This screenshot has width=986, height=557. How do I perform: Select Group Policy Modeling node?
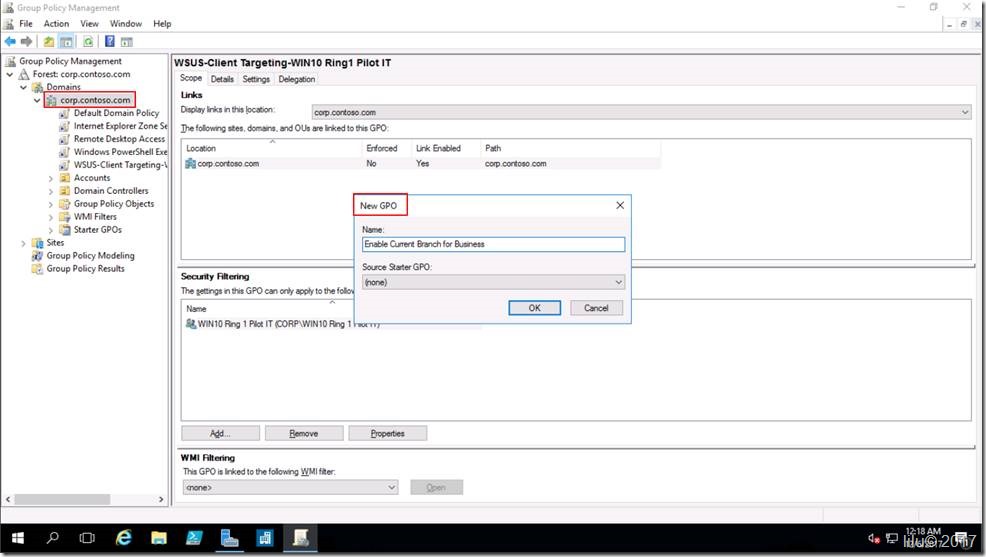pyautogui.click(x=90, y=256)
